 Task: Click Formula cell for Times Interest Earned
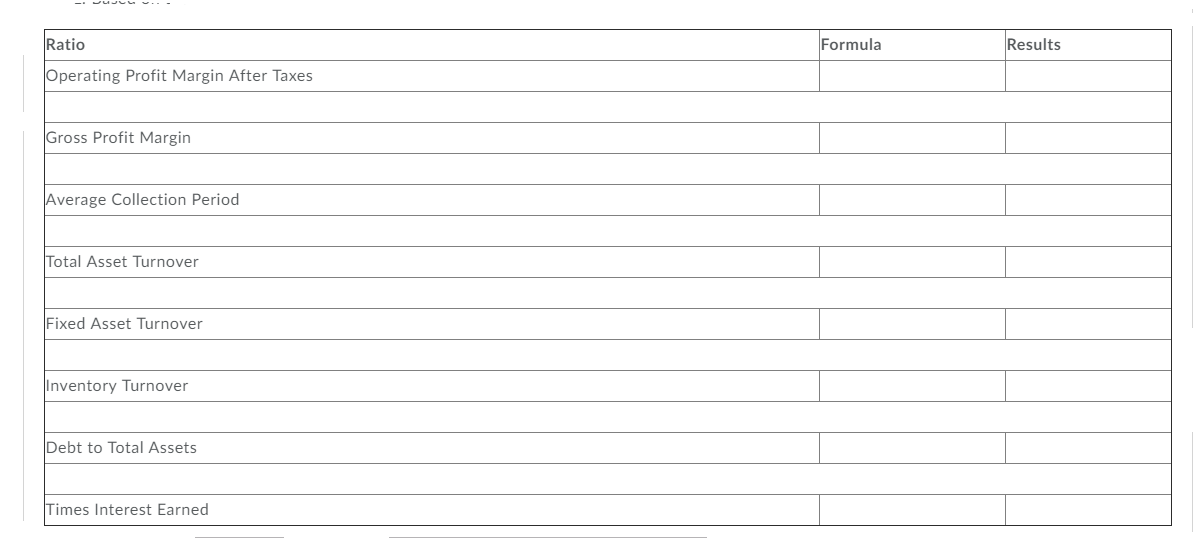tap(912, 510)
